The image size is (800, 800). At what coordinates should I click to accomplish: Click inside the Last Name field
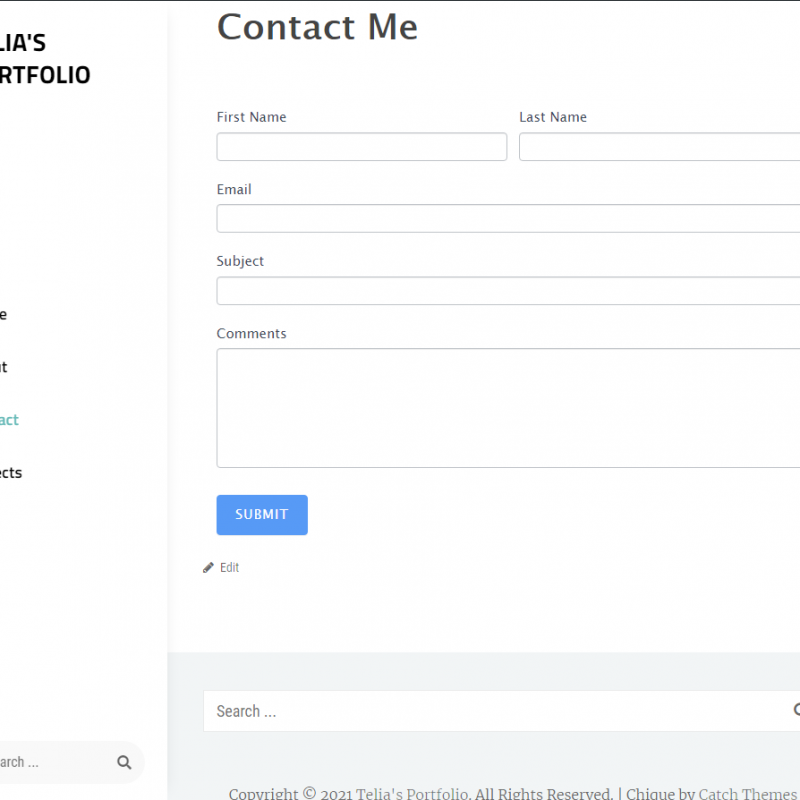(x=660, y=146)
